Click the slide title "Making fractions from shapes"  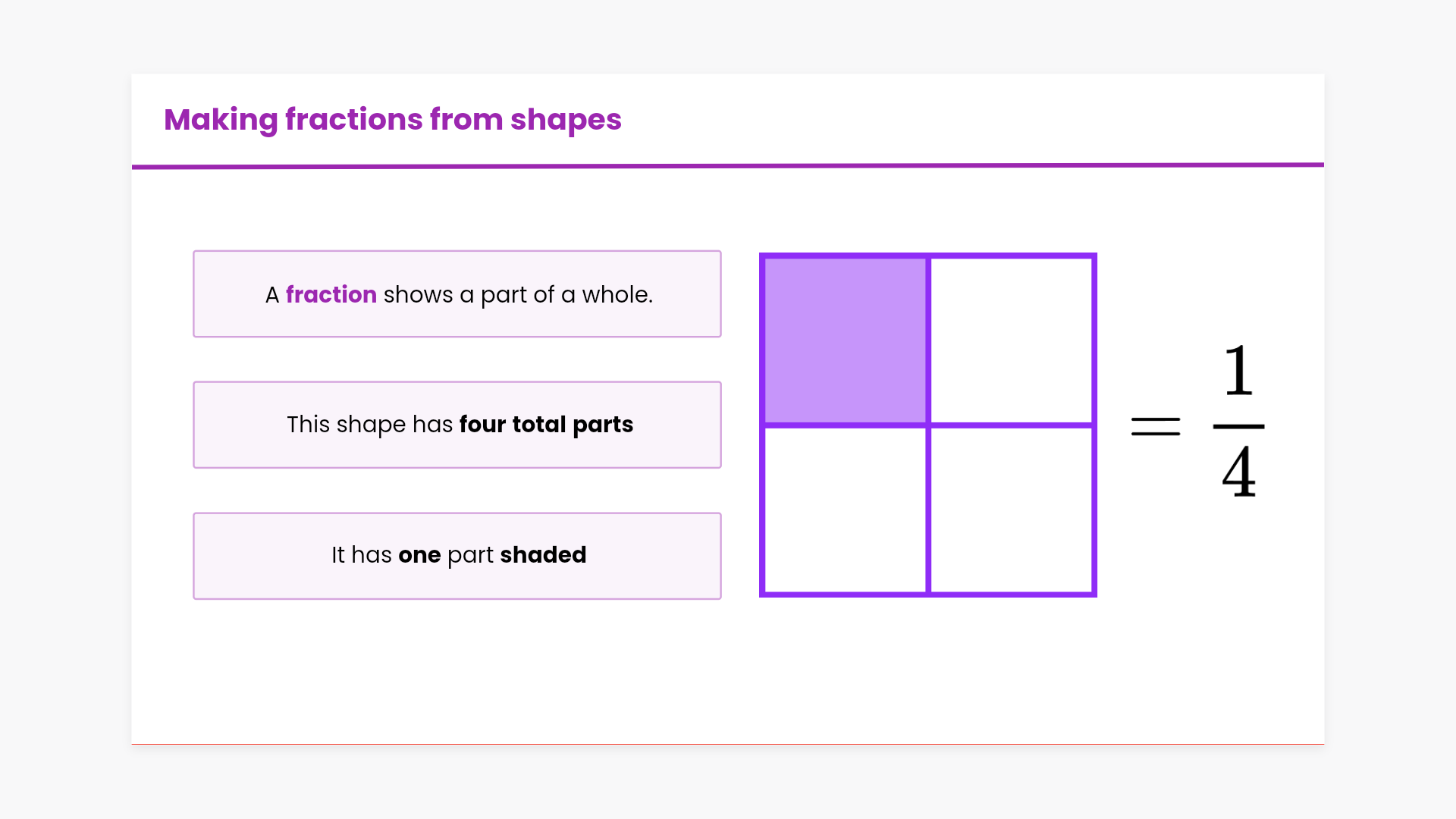[x=392, y=120]
